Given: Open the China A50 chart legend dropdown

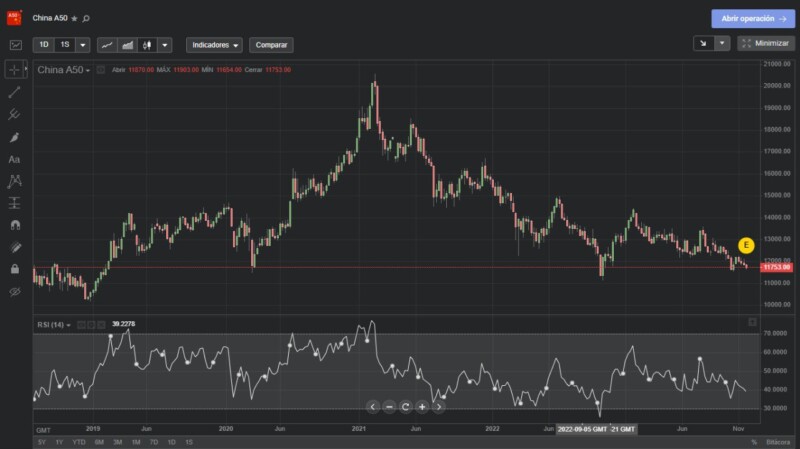Looking at the screenshot, I should (63, 70).
